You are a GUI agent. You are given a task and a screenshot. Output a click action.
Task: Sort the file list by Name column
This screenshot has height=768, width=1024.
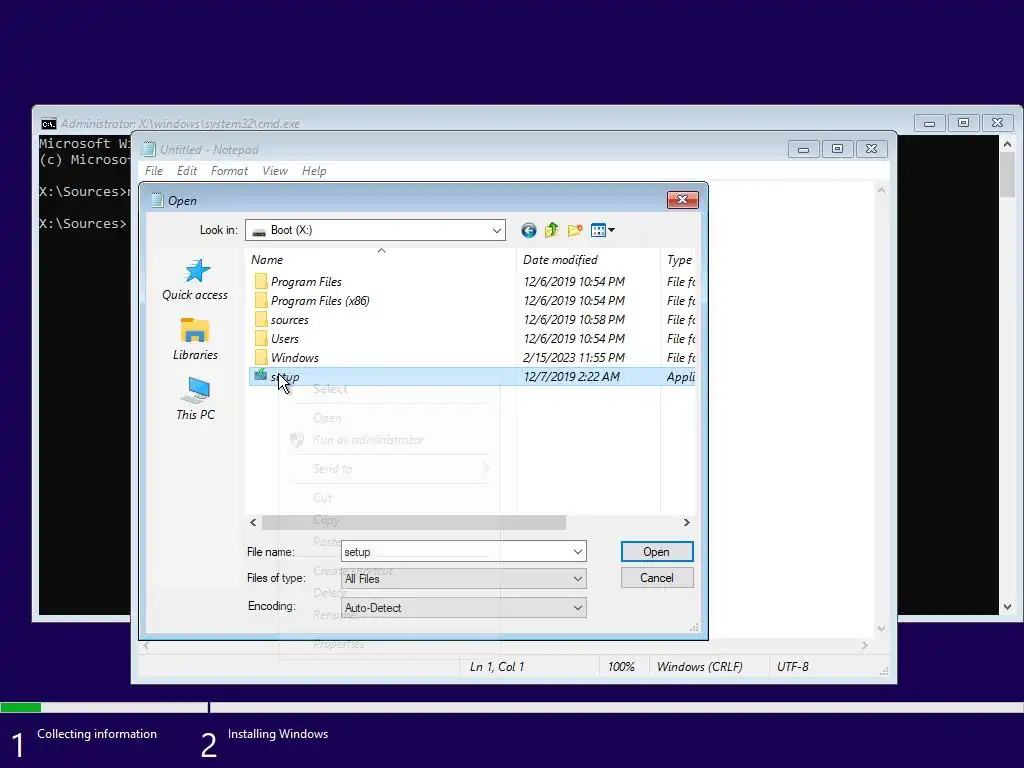381,259
